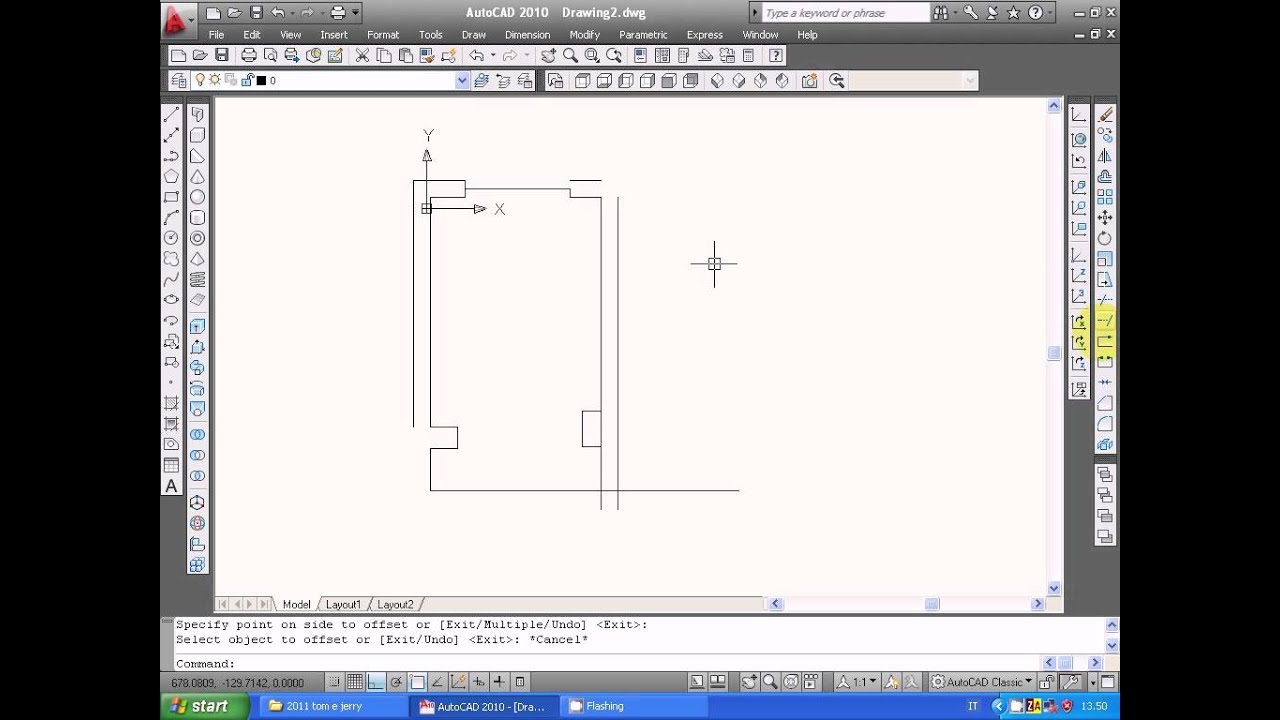Open the status bar menu arrow
Screen dimensions: 1280x720
[1092, 682]
